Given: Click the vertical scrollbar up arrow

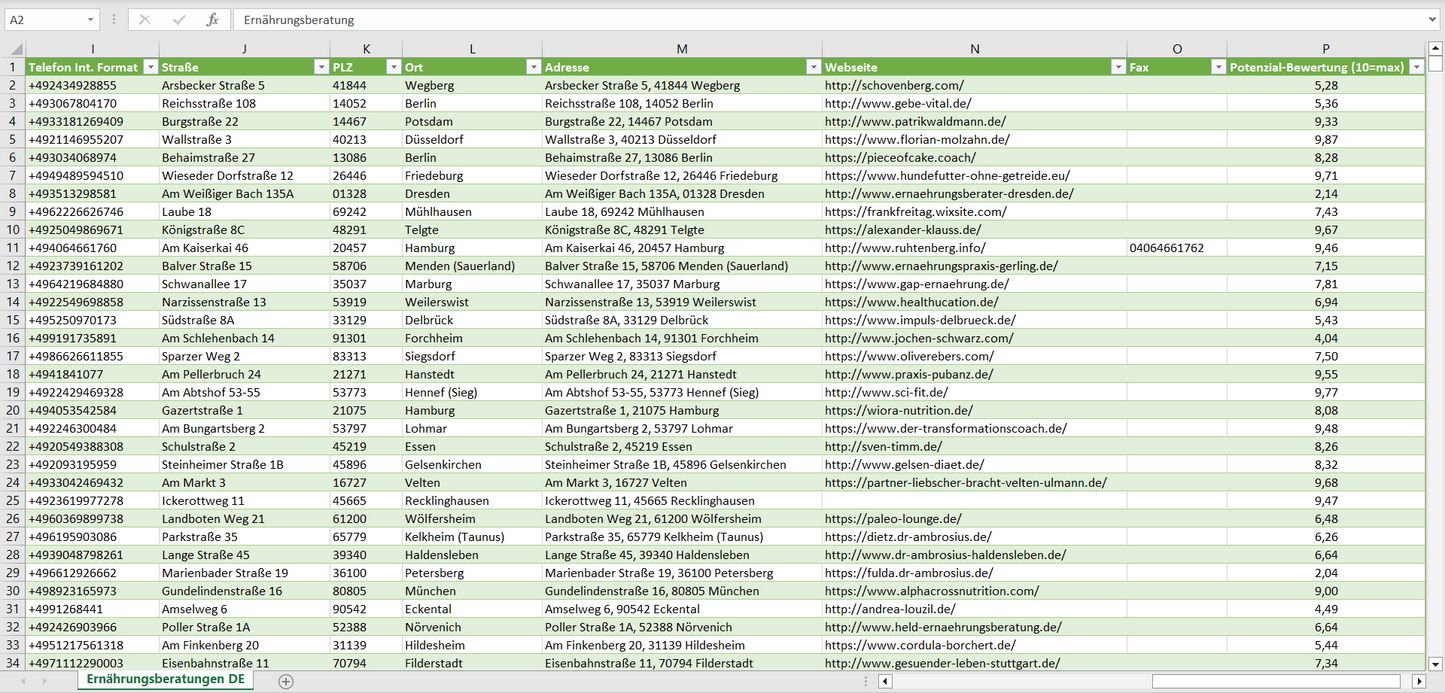Looking at the screenshot, I should point(1436,49).
